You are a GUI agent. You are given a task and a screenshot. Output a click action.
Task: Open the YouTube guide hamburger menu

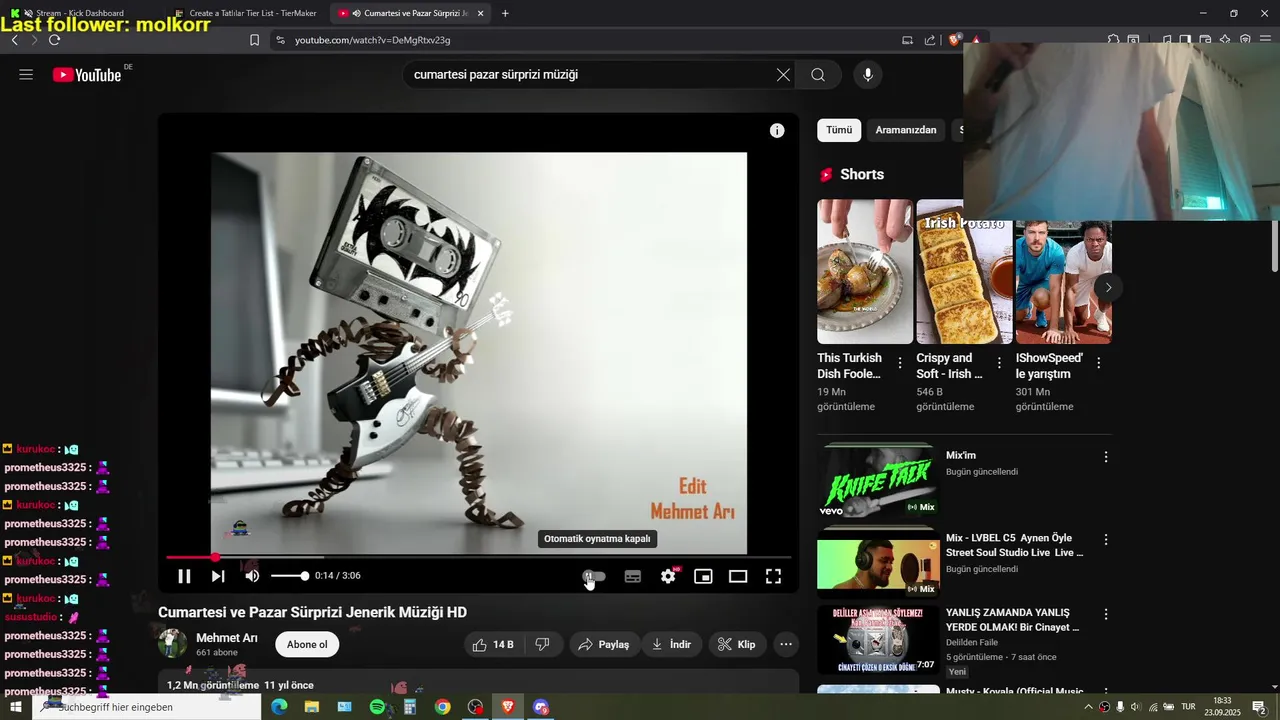[x=26, y=75]
